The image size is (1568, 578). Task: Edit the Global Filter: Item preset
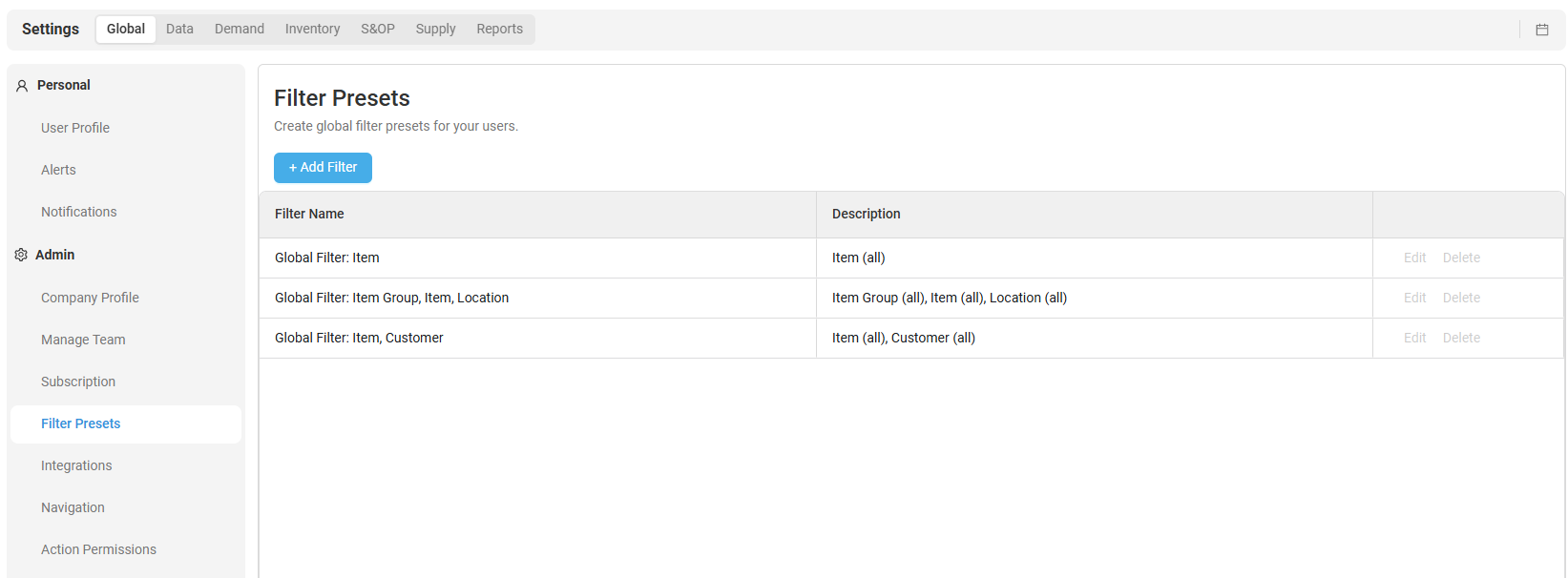point(1414,258)
